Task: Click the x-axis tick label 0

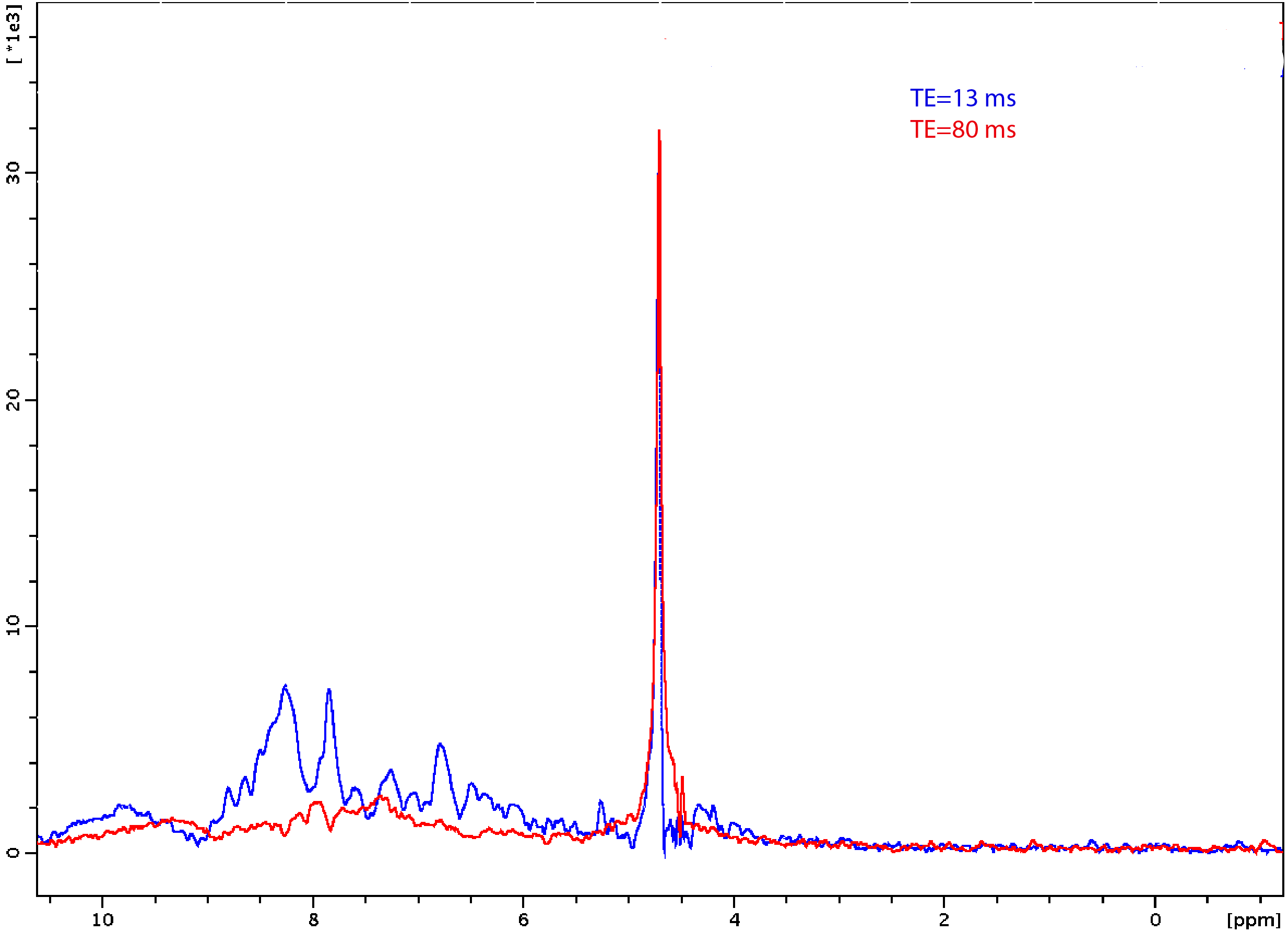Action: tap(1155, 920)
